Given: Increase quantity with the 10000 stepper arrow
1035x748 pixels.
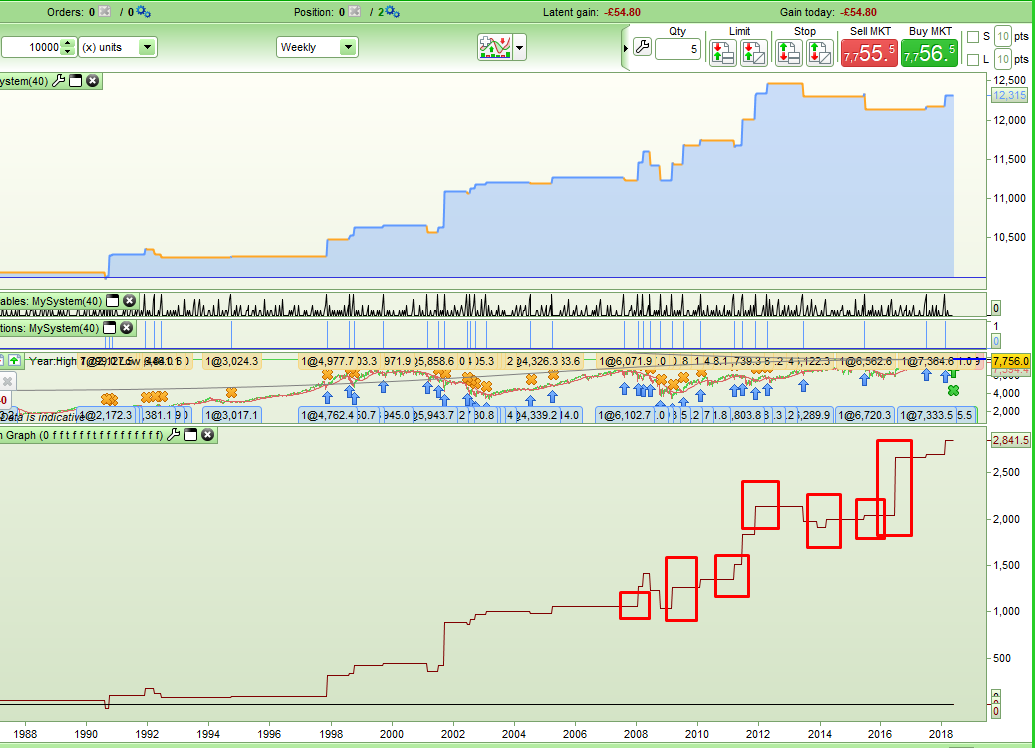Looking at the screenshot, I should coord(67,42).
